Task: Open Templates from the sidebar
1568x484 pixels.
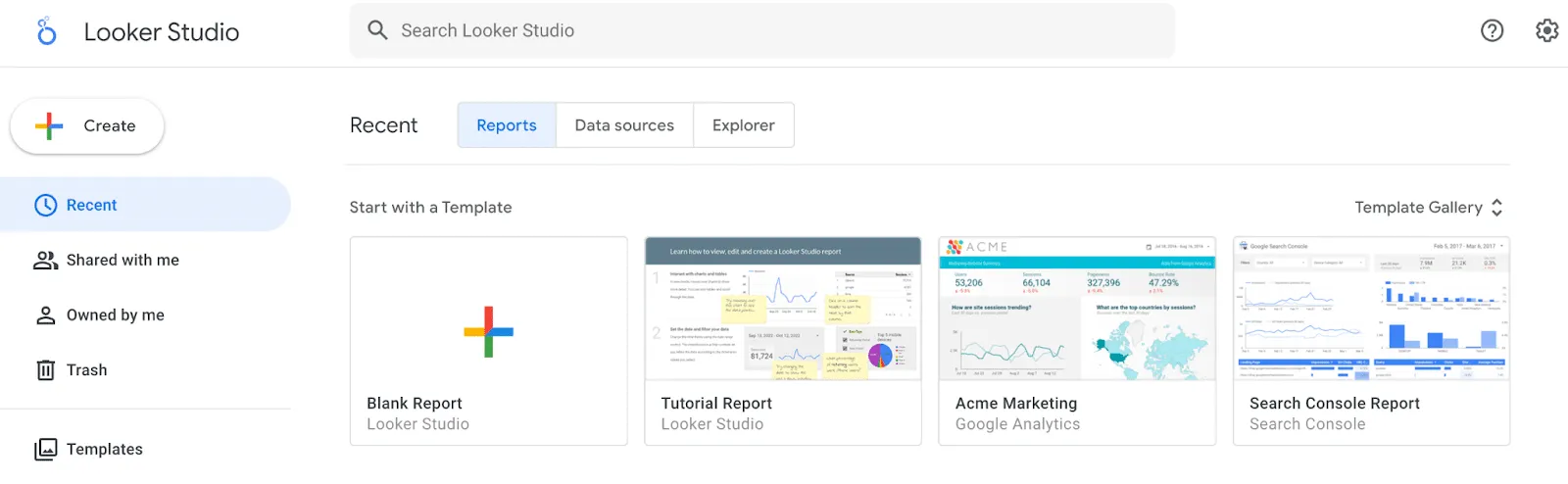Action: 145,449
